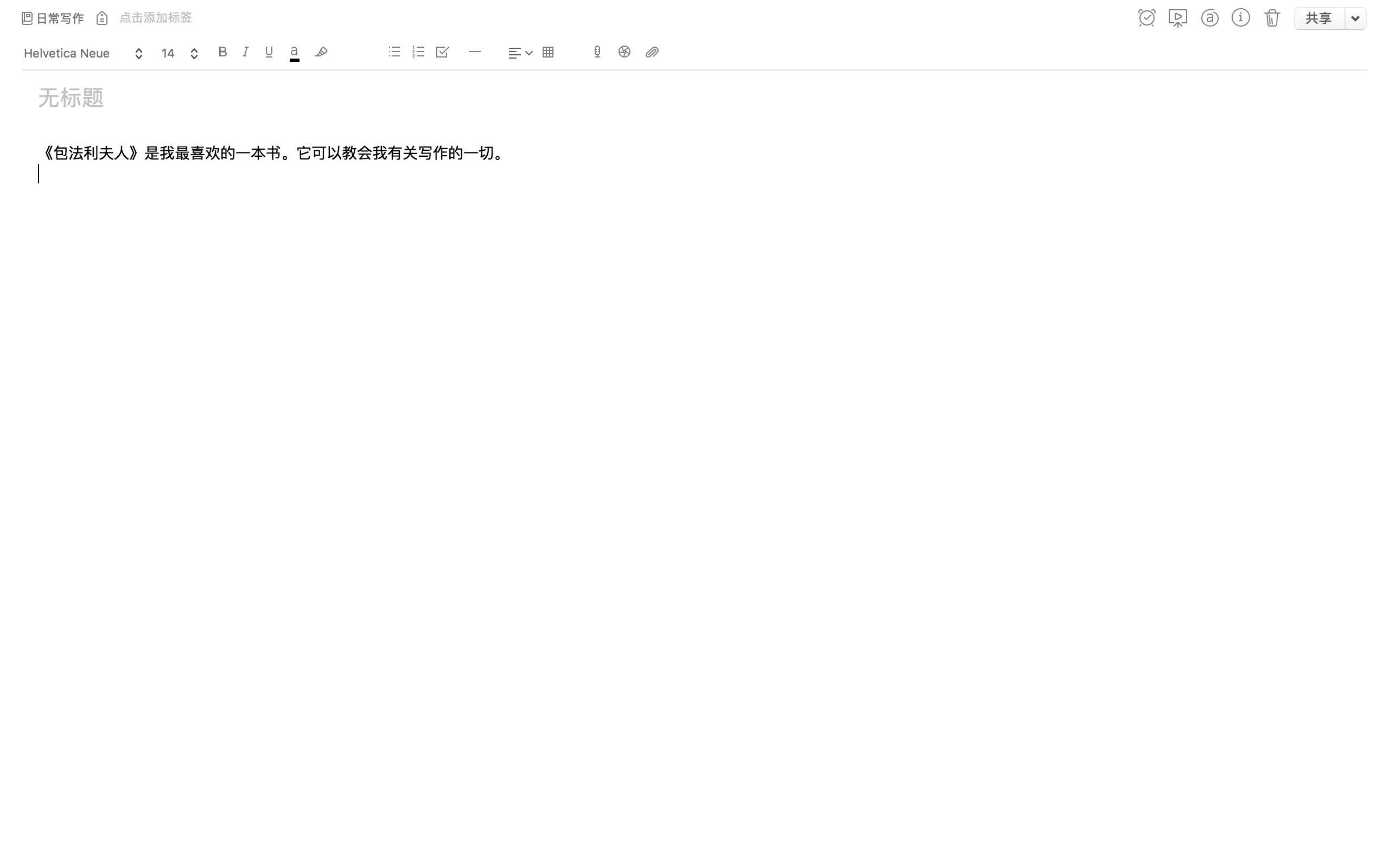Viewport: 1389px width, 868px height.
Task: Open the note info icon
Action: pos(1240,18)
